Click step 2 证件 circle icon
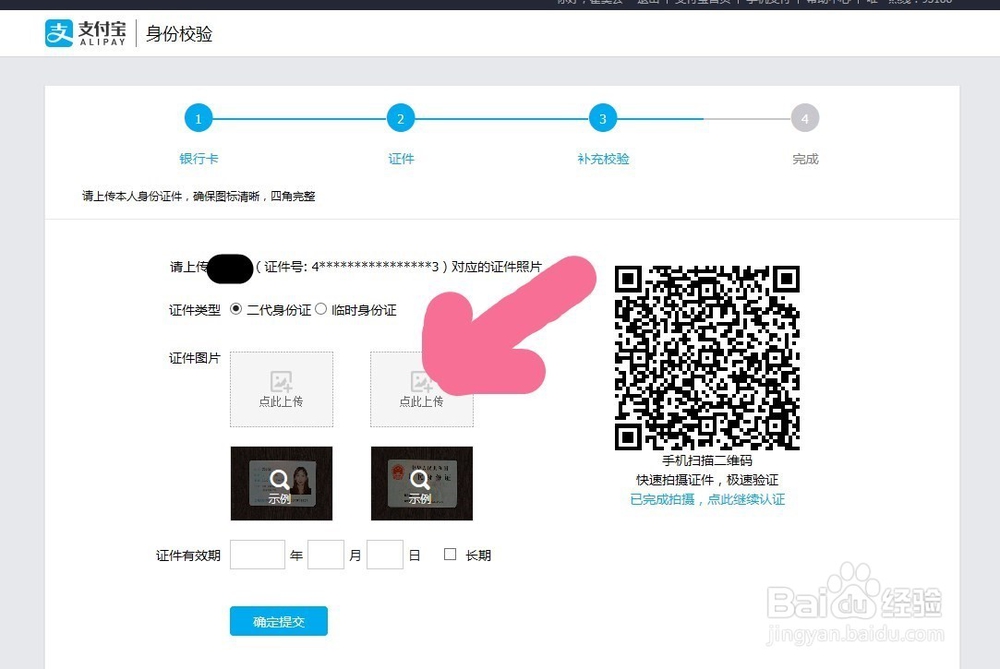Viewport: 1000px width, 669px height. pos(400,118)
